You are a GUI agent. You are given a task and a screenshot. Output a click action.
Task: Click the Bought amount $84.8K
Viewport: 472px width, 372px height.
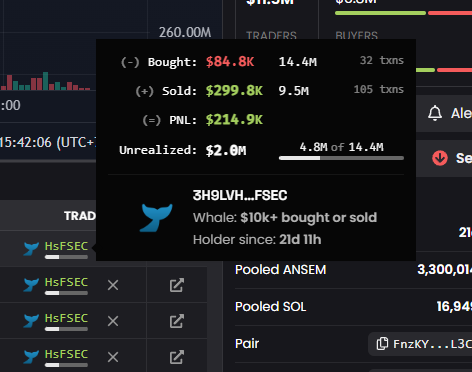(x=230, y=62)
